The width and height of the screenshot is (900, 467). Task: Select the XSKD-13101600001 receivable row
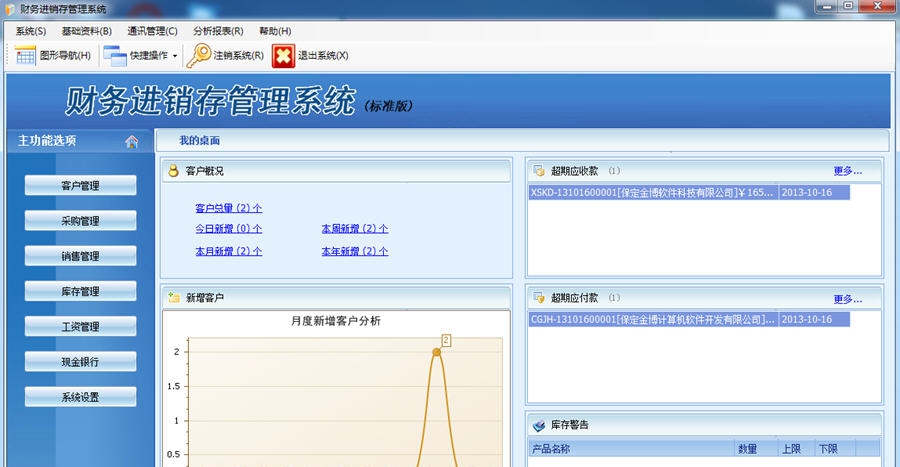point(689,192)
